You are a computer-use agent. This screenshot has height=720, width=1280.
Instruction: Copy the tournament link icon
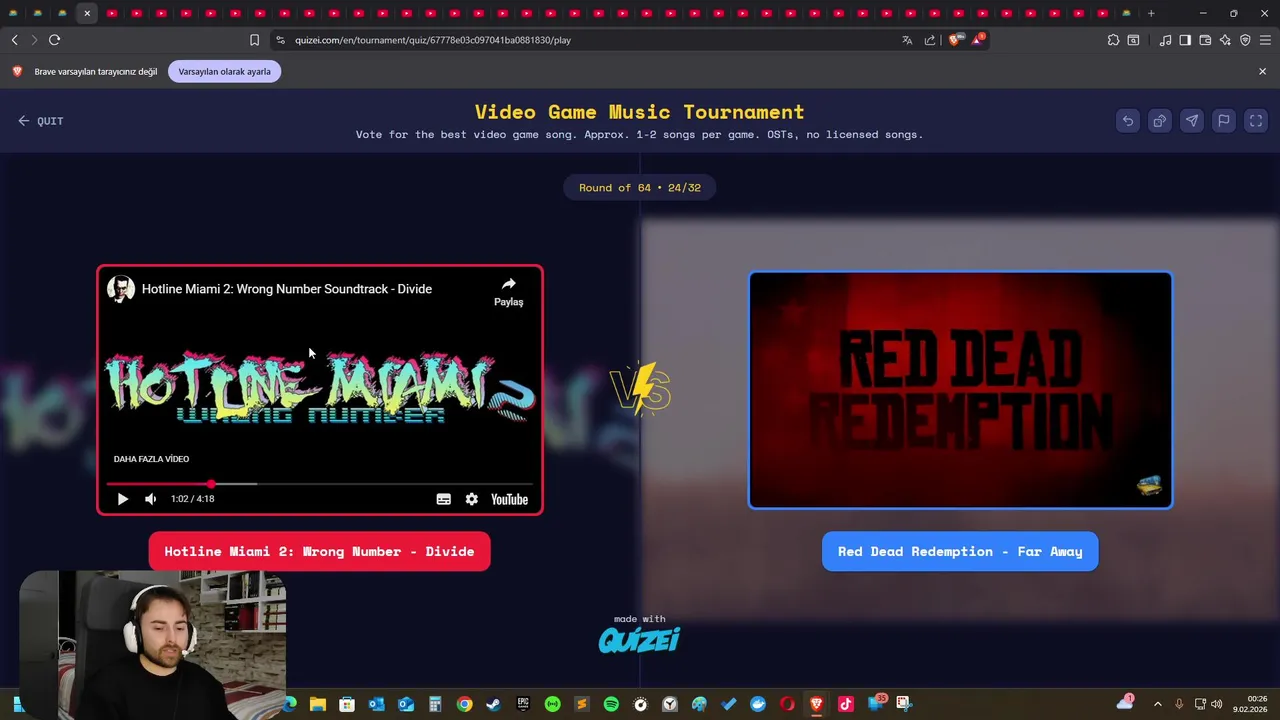coord(1160,121)
